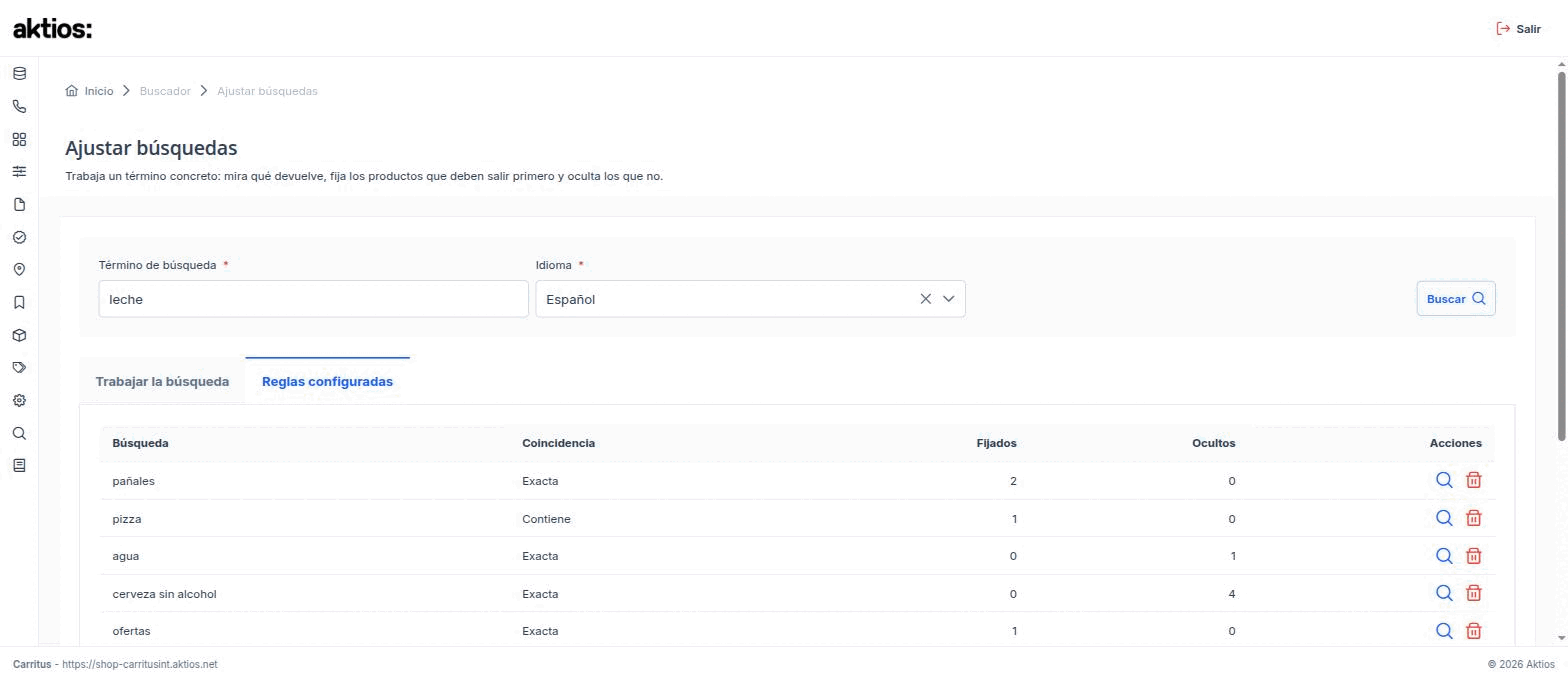Delete the cerveza sin alcohol rule
This screenshot has width=1568, height=679.
click(1473, 593)
